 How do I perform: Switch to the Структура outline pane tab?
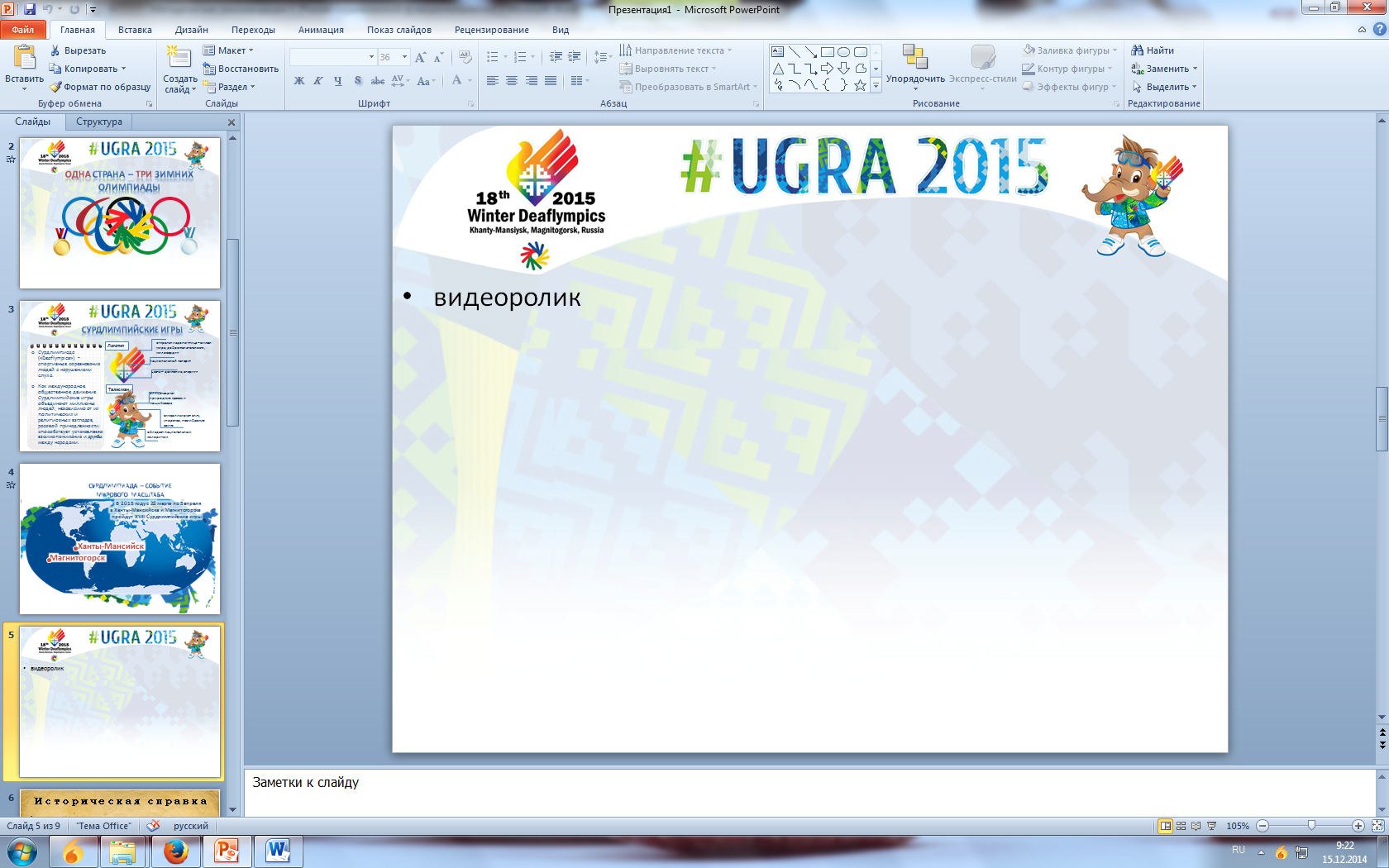(99, 122)
